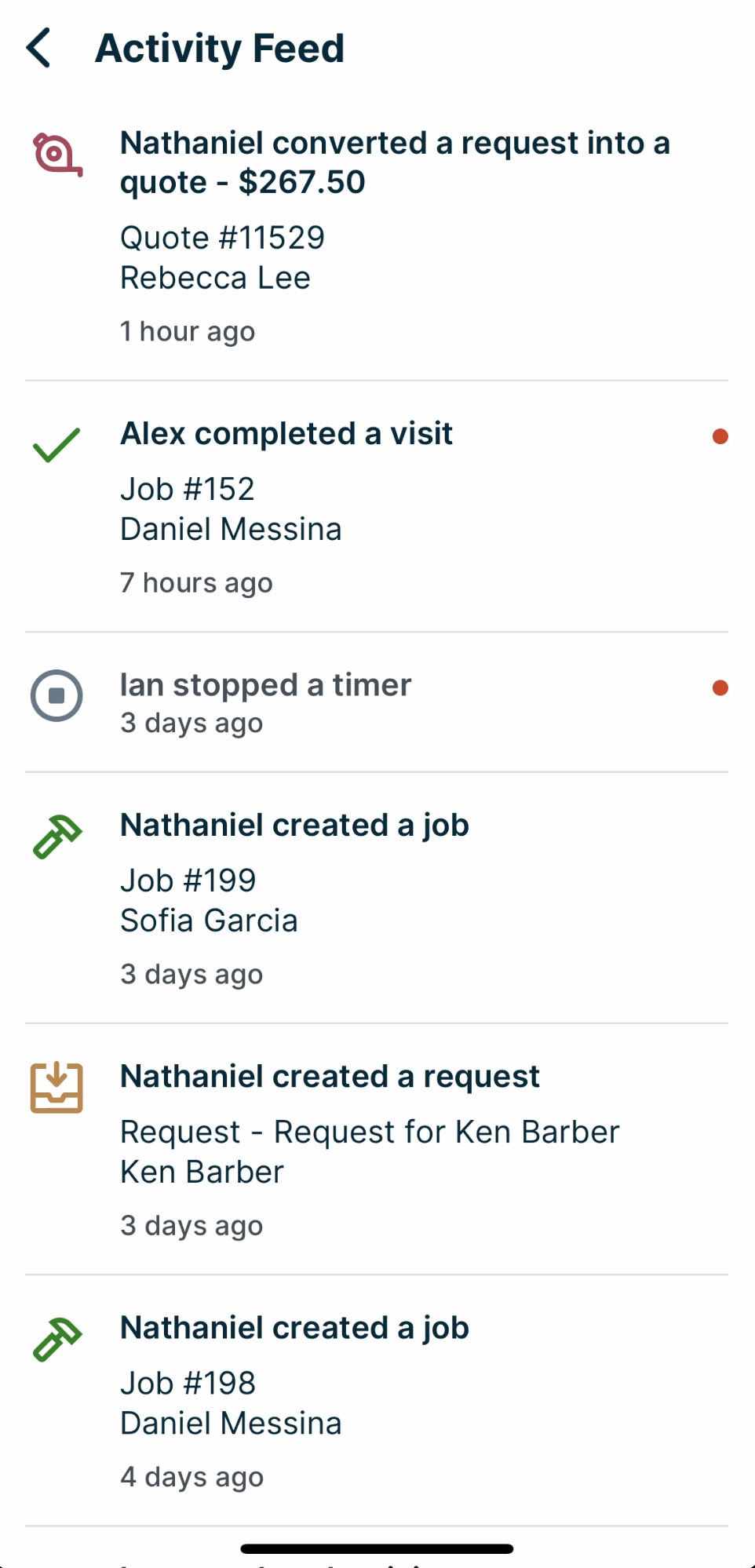Tap unread dot on Ian's timer entry
Image resolution: width=755 pixels, height=1568 pixels.
pos(720,688)
